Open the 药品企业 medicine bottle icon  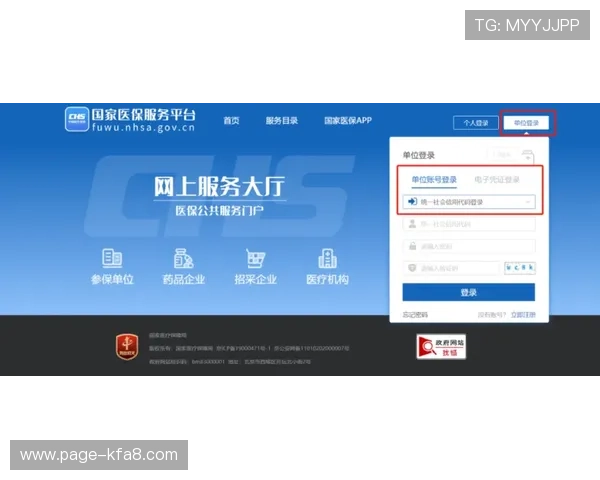[x=184, y=258]
